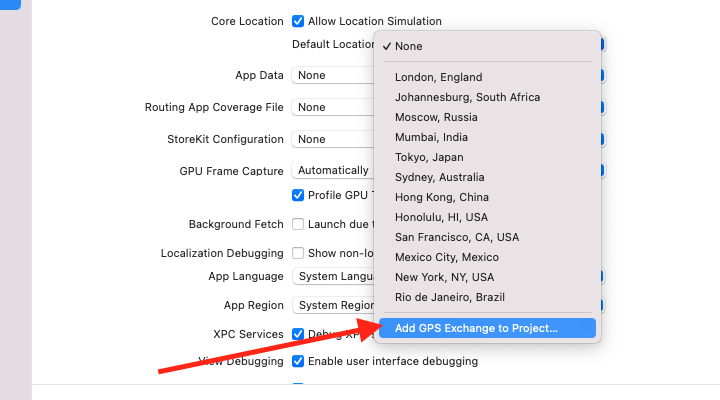Screen dimensions: 720x400
Task: Open the Routing App Coverage File dropdown
Action: (332, 107)
